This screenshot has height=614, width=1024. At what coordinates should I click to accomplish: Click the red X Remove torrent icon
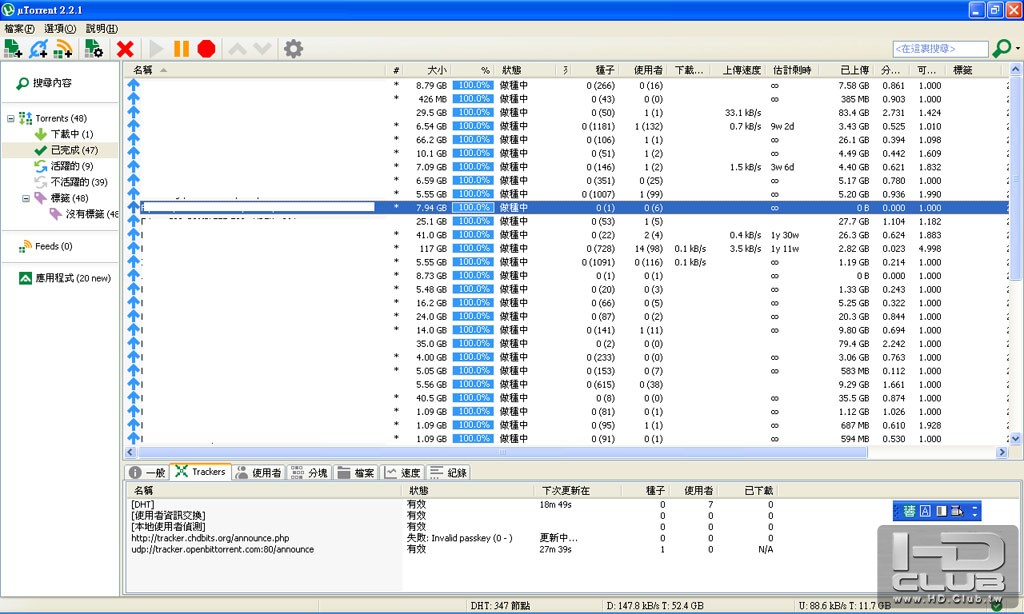coord(125,49)
